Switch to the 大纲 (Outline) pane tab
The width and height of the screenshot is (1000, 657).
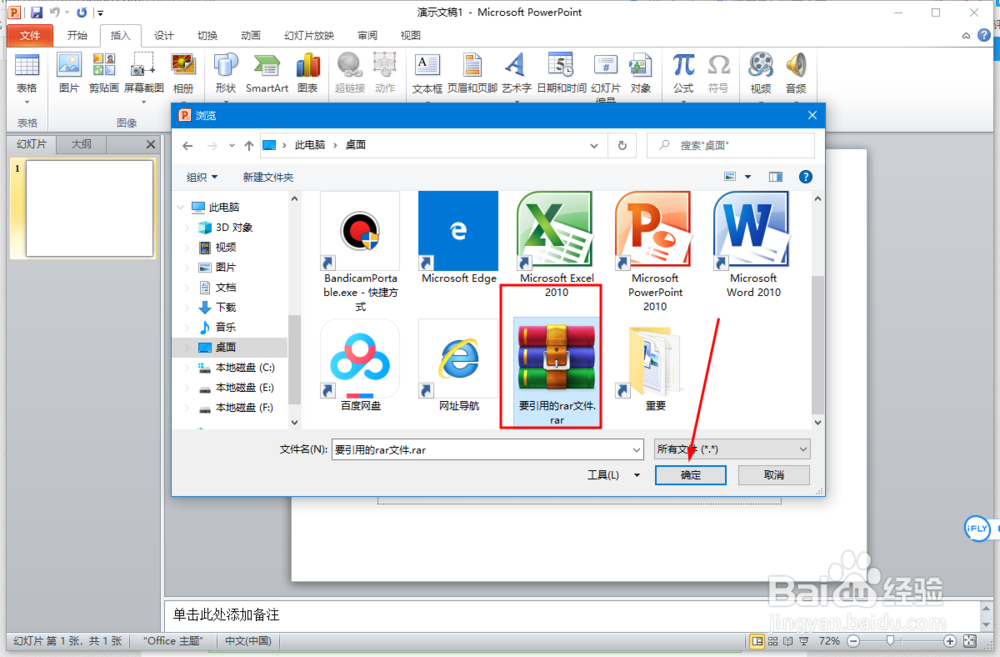tap(81, 144)
